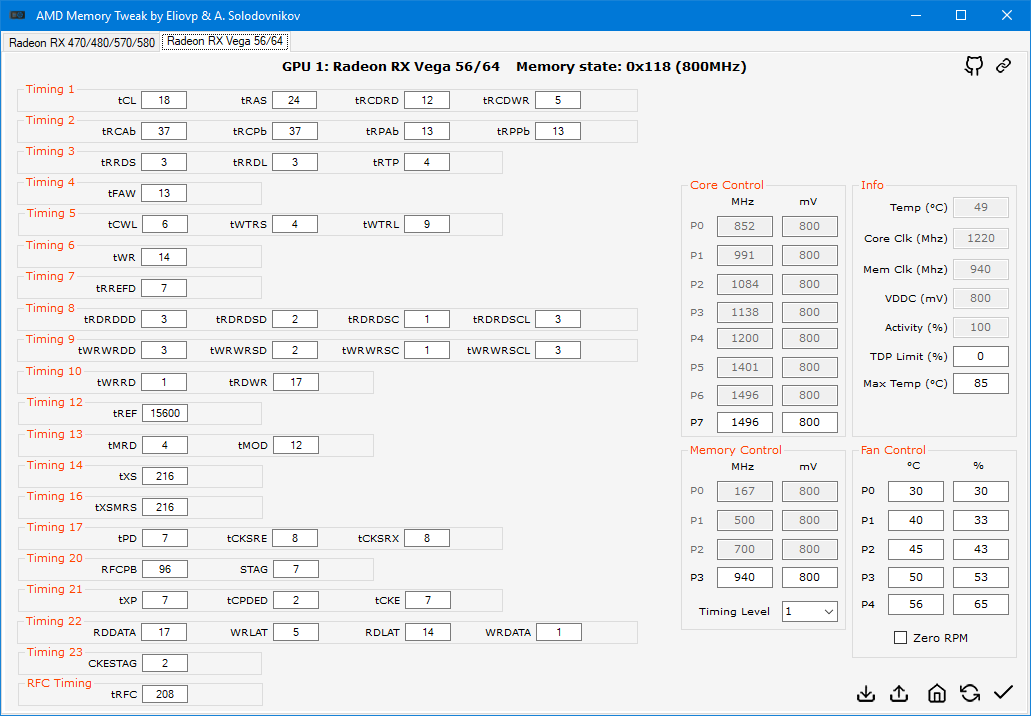Click the upload/save timings icon
1031x716 pixels.
[899, 693]
